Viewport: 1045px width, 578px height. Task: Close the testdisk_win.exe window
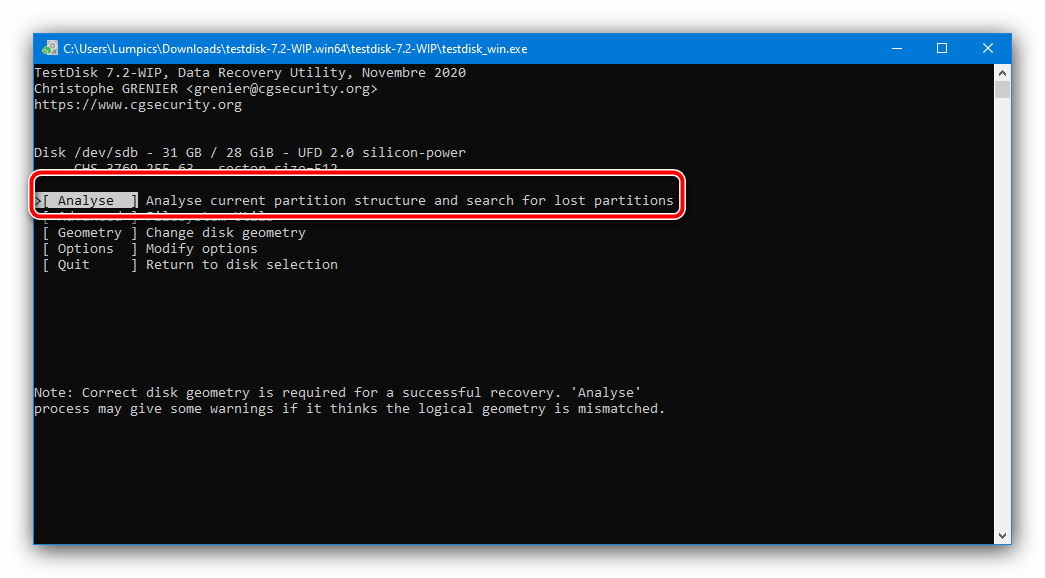point(988,48)
